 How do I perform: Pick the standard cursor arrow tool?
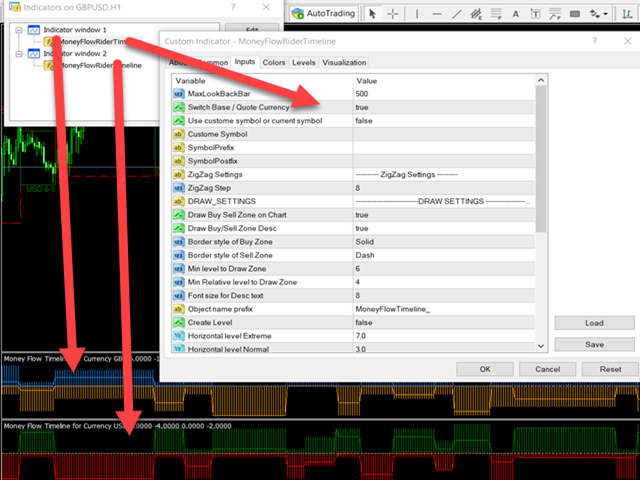(x=372, y=13)
